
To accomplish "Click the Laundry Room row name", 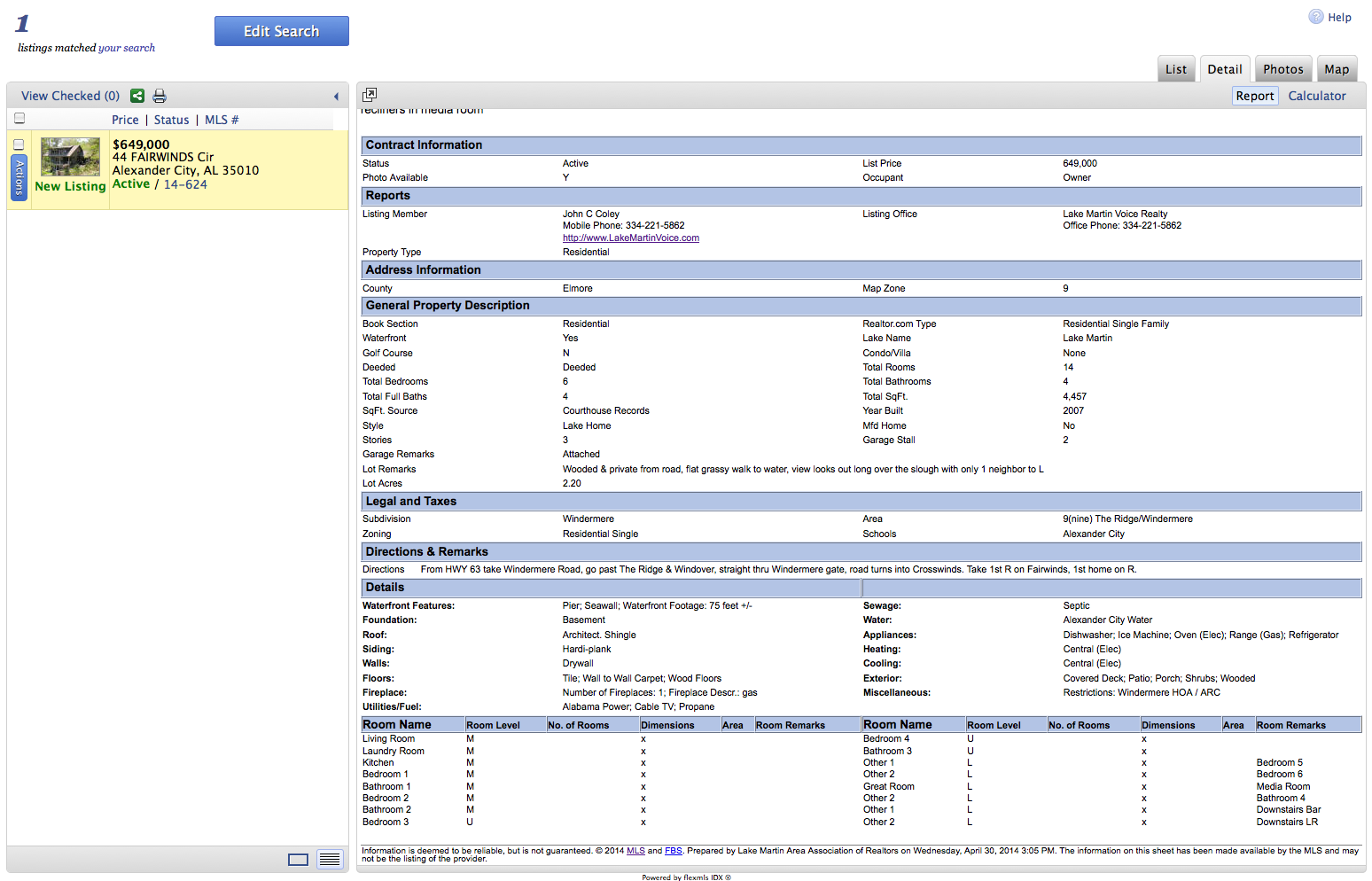I will point(394,751).
